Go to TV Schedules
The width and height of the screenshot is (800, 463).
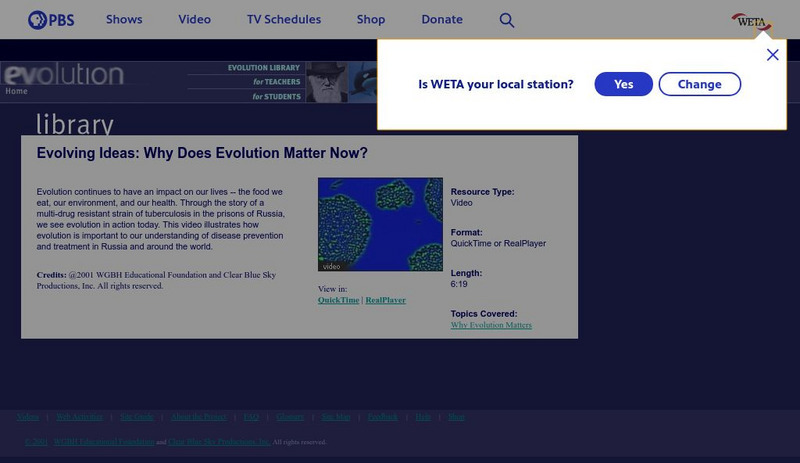(x=284, y=19)
